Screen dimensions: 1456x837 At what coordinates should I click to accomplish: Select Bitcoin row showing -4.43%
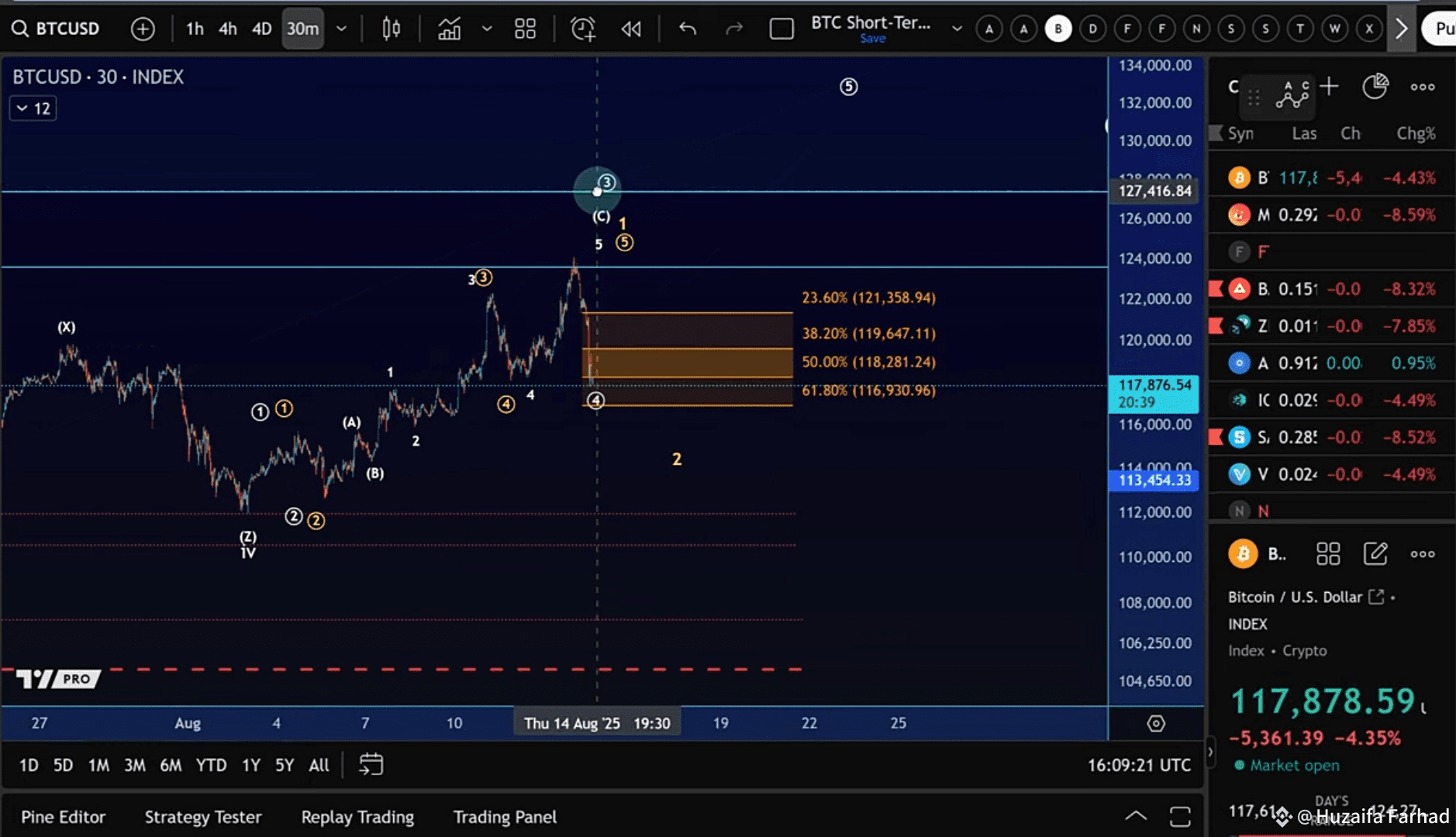click(x=1331, y=177)
